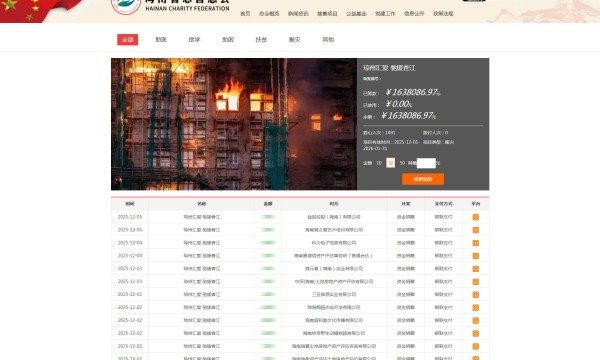Click donor name ending 事务所（普通合伙）
Viewport: 600px width, 360px height.
334,256
